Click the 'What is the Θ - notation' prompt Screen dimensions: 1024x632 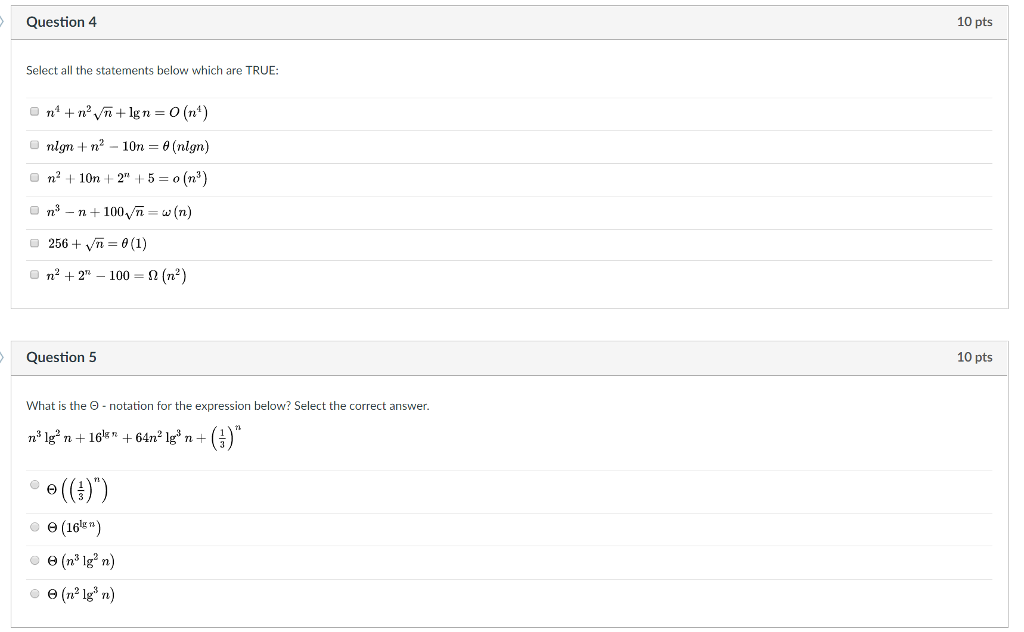point(228,405)
